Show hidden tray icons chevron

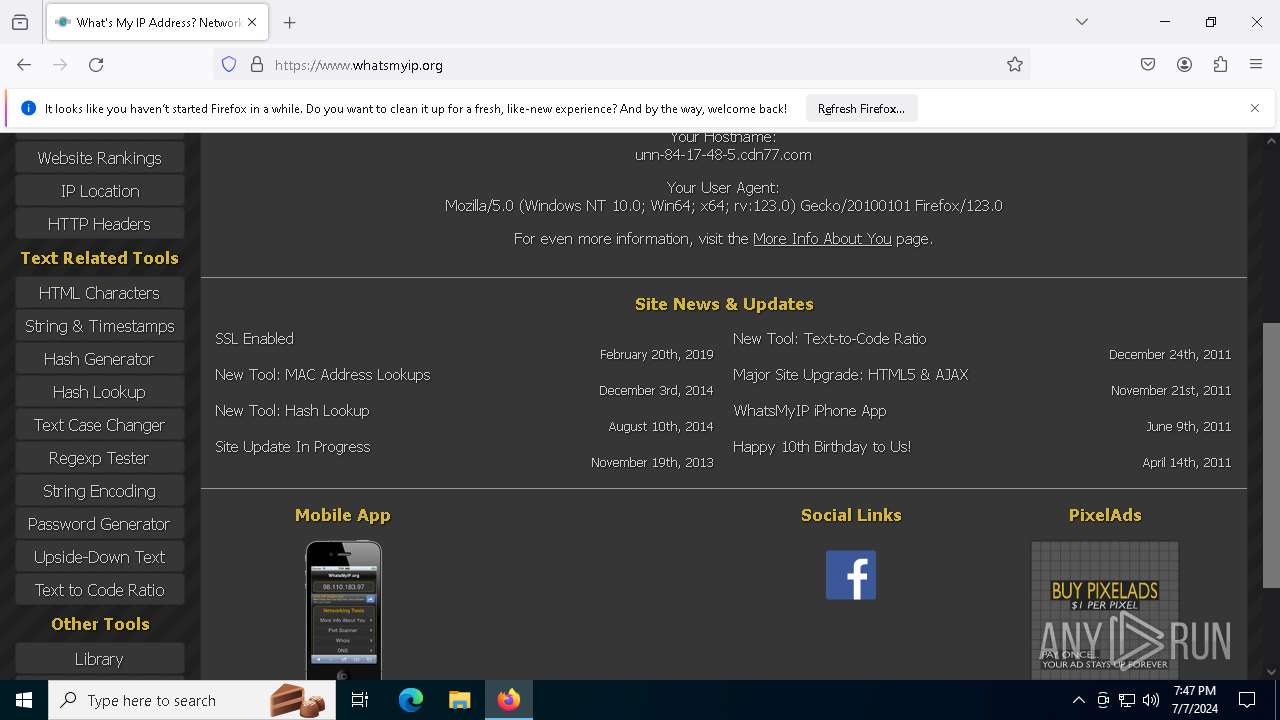click(x=1078, y=700)
